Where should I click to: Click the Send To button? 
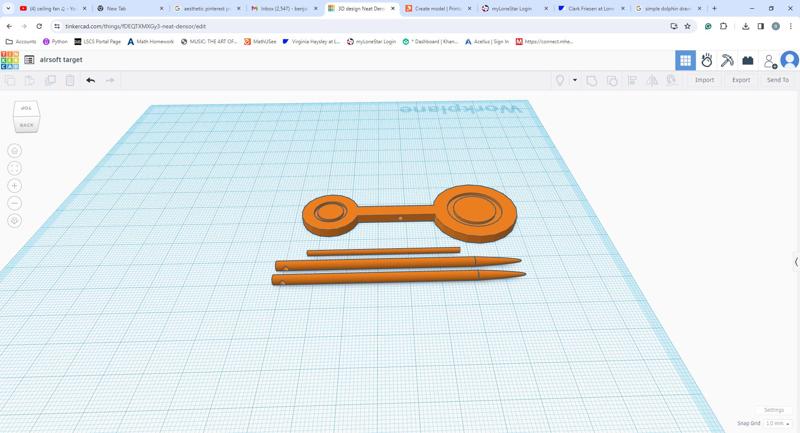click(778, 80)
